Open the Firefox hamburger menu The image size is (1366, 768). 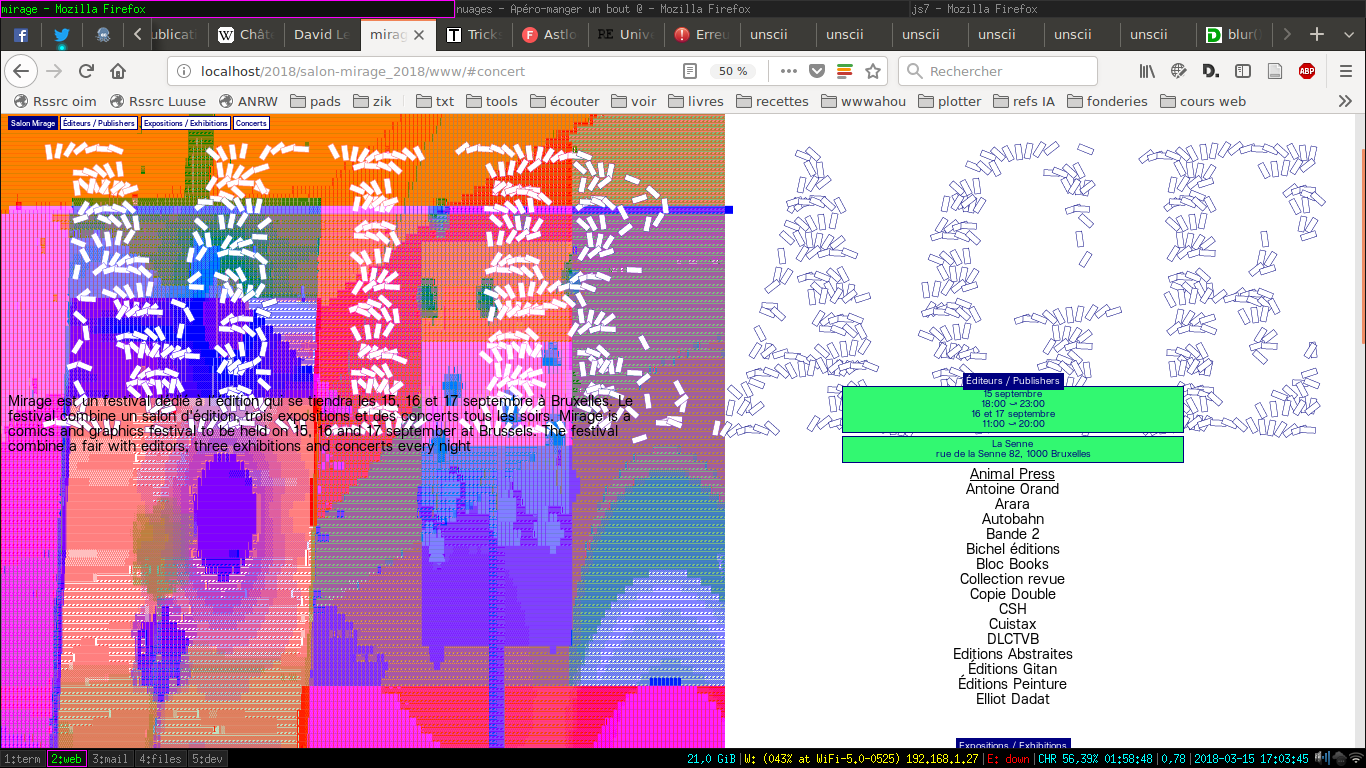pyautogui.click(x=1346, y=71)
